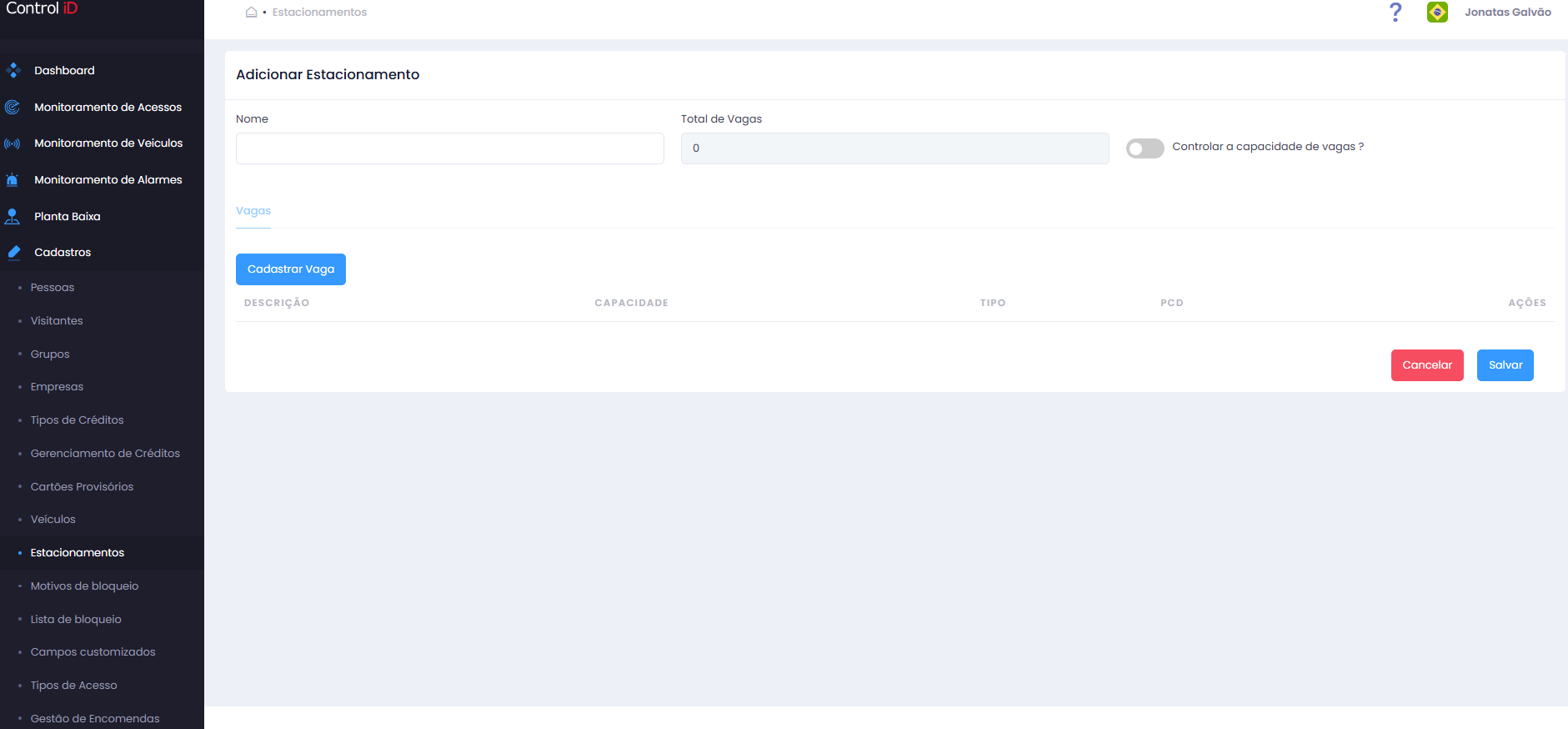The image size is (1568, 729).
Task: Click the Dashboard icon in sidebar
Action: (x=13, y=71)
